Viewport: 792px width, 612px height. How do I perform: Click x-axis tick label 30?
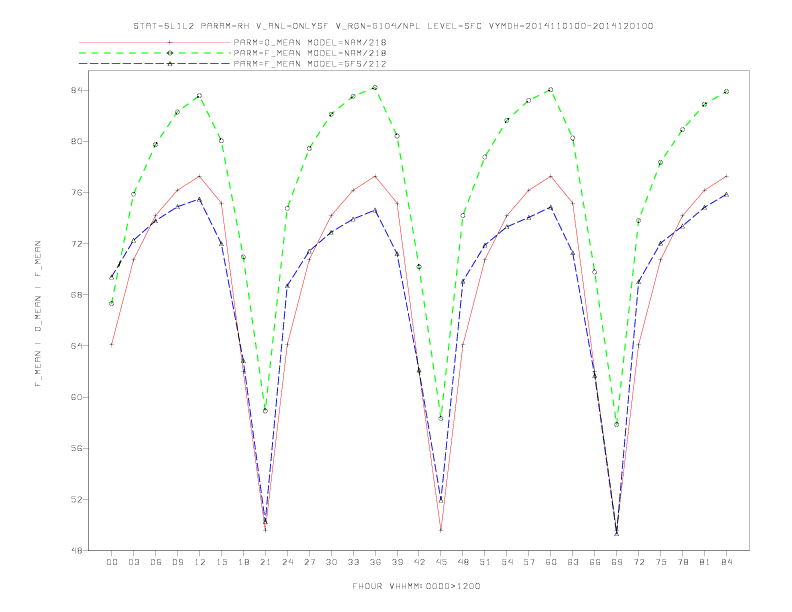pos(331,562)
